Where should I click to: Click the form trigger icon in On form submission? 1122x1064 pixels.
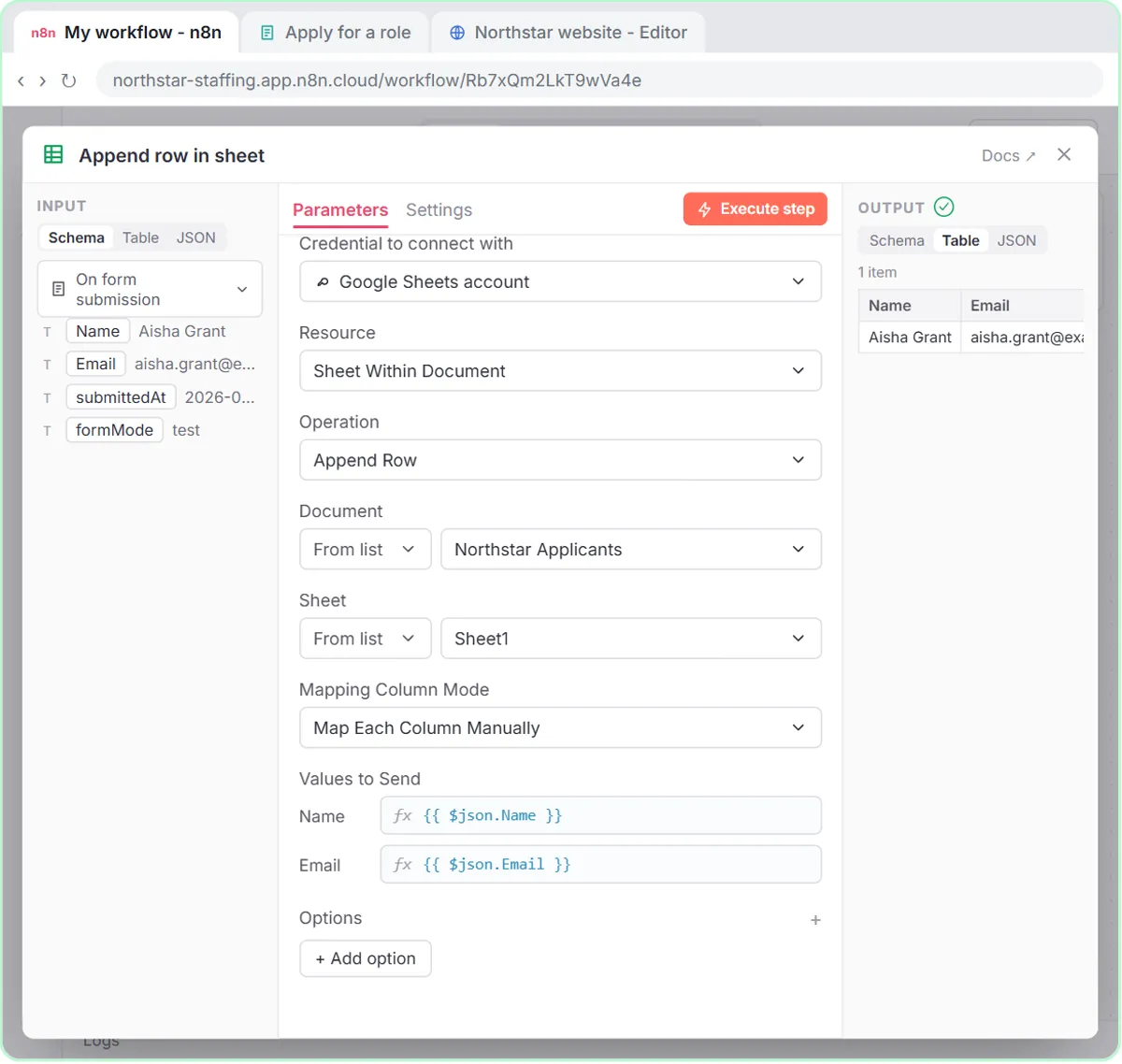(58, 289)
